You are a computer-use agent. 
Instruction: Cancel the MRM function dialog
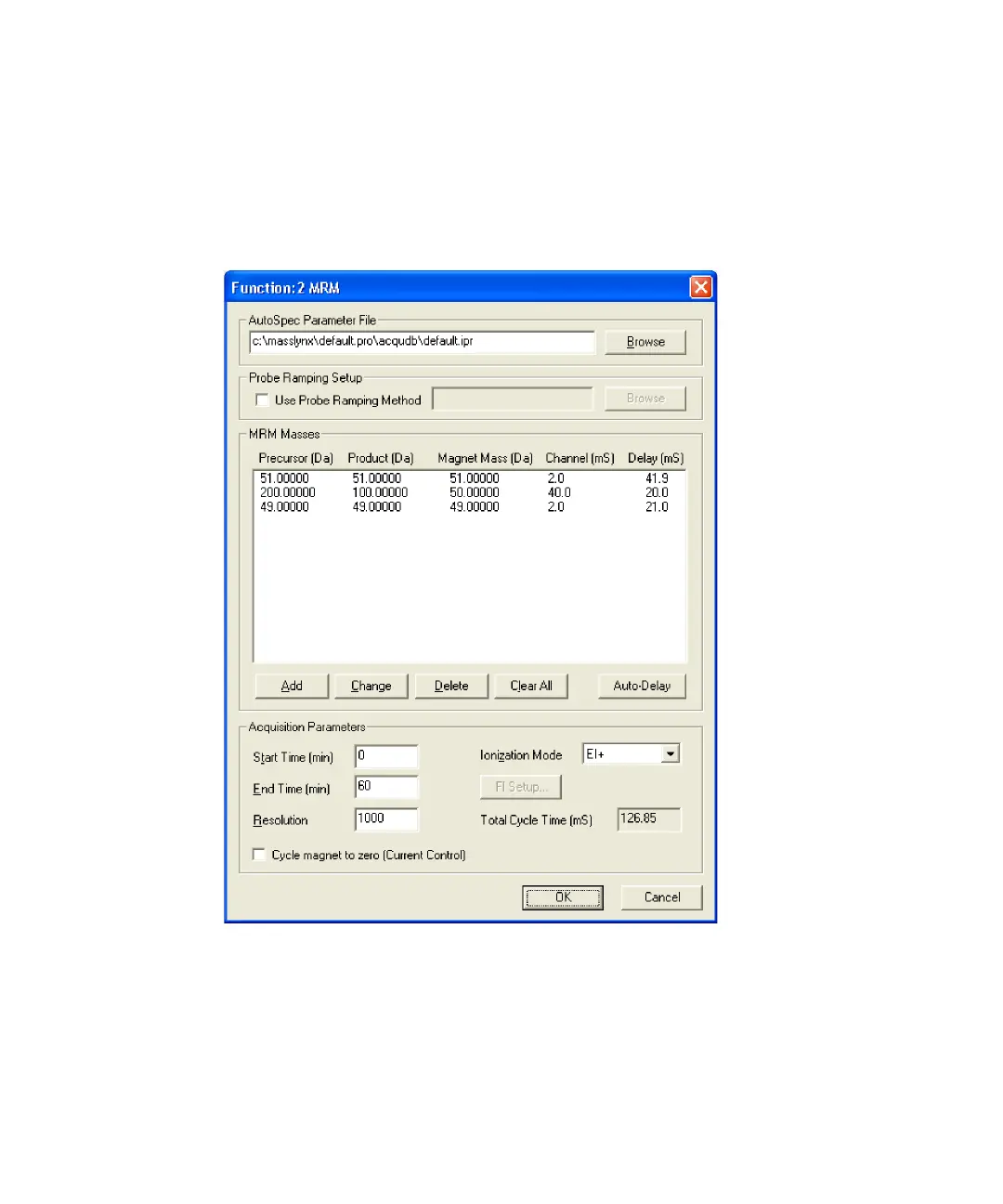661,897
